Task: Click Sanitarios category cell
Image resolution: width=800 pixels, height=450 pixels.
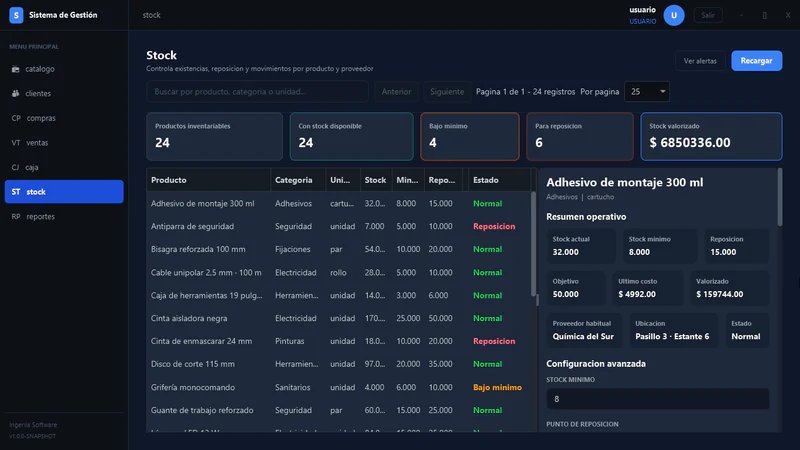Action: pos(292,387)
